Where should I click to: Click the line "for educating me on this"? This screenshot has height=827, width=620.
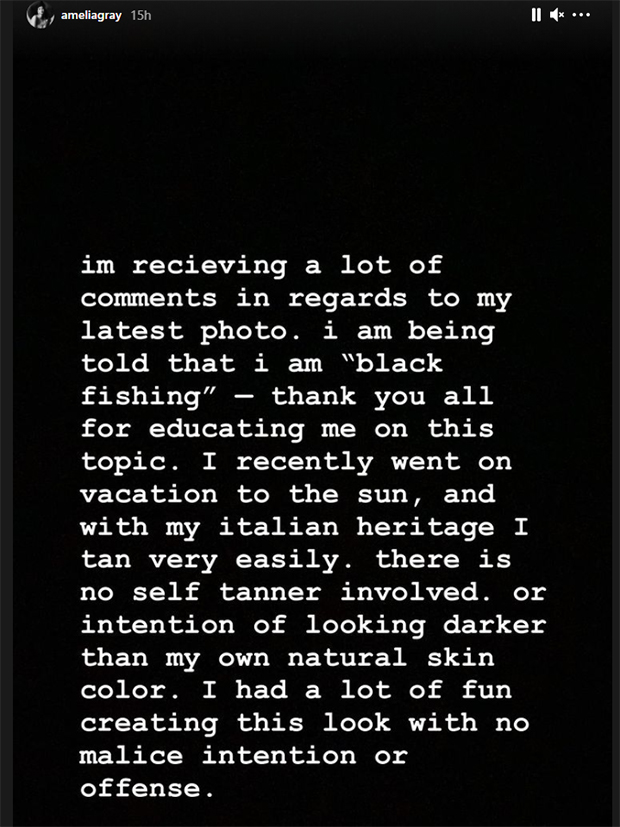coord(287,429)
